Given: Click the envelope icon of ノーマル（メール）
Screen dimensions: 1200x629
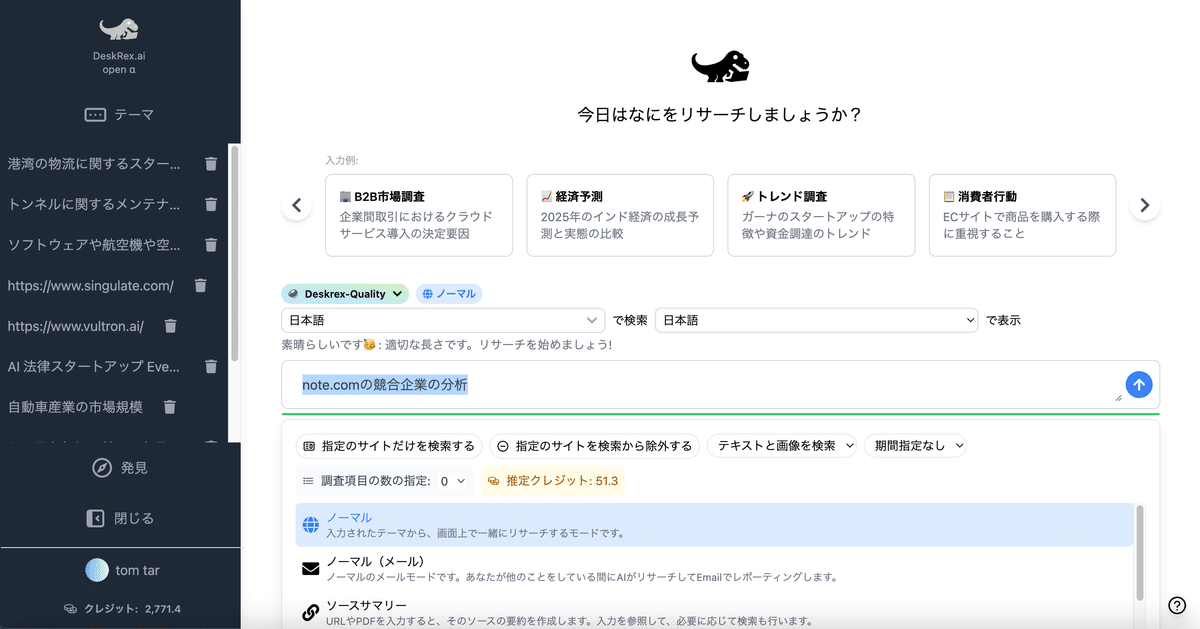Looking at the screenshot, I should [311, 568].
